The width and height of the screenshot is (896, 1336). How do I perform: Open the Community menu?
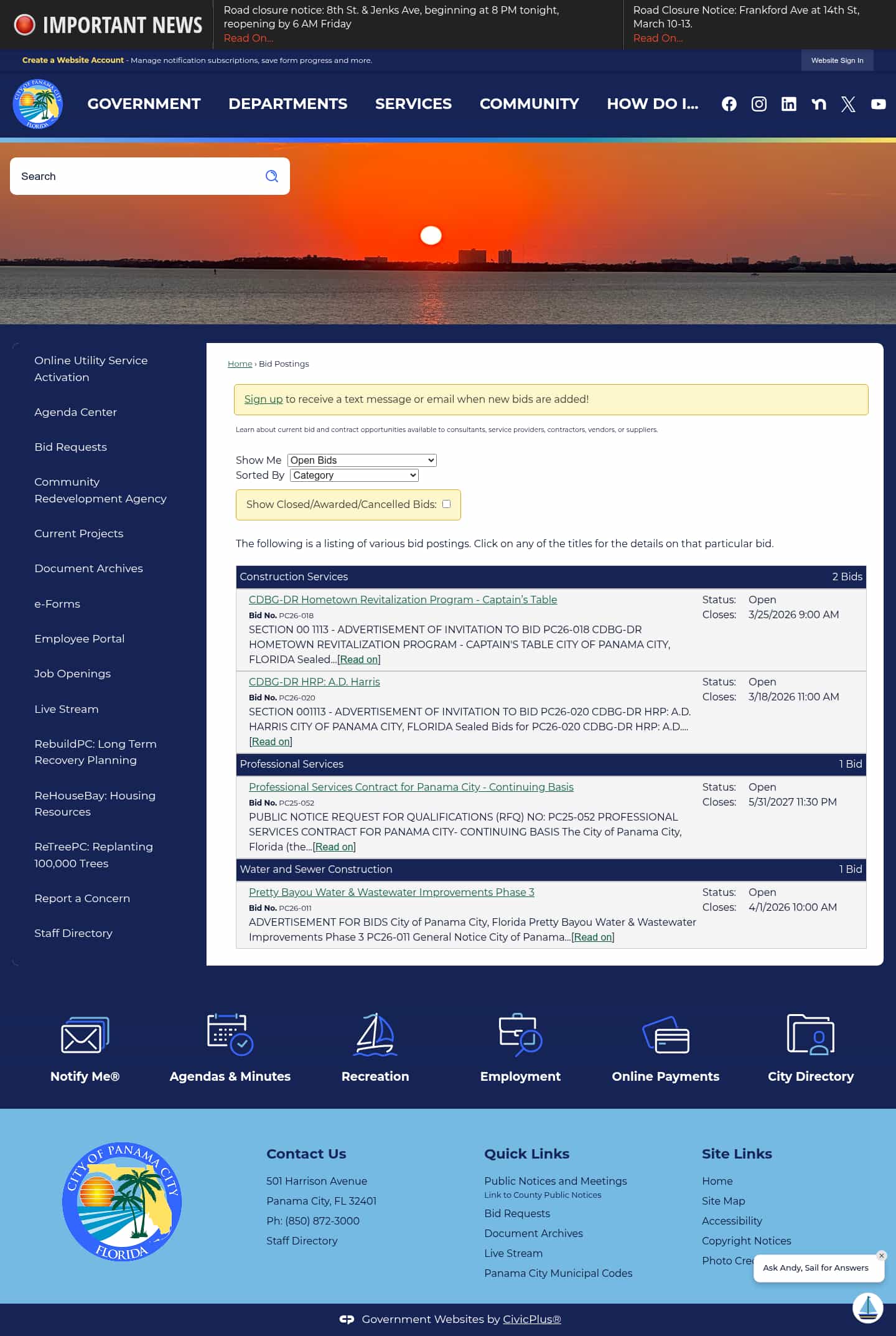[x=529, y=104]
